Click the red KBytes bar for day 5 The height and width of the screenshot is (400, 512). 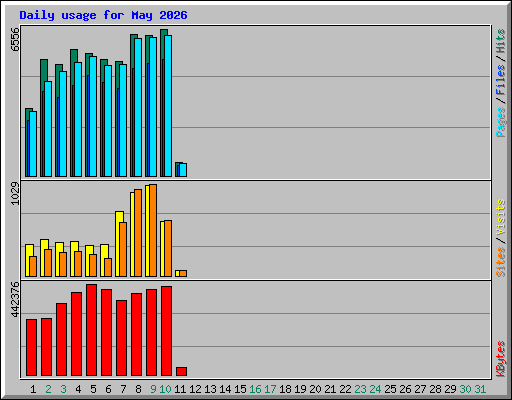(x=91, y=330)
